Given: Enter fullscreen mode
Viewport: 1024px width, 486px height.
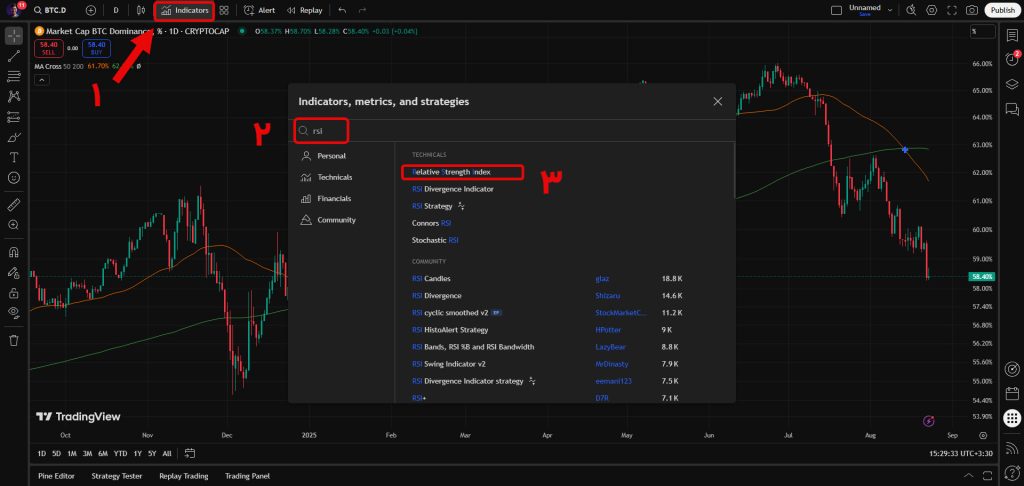Looking at the screenshot, I should 952,10.
